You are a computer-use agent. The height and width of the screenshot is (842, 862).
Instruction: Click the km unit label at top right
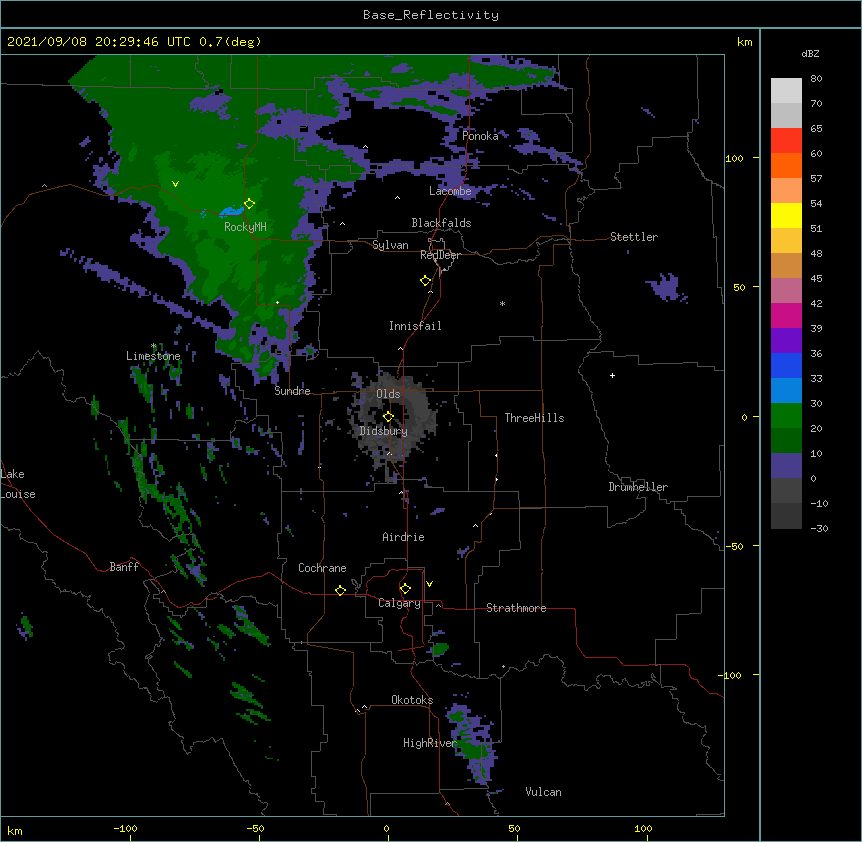744,42
